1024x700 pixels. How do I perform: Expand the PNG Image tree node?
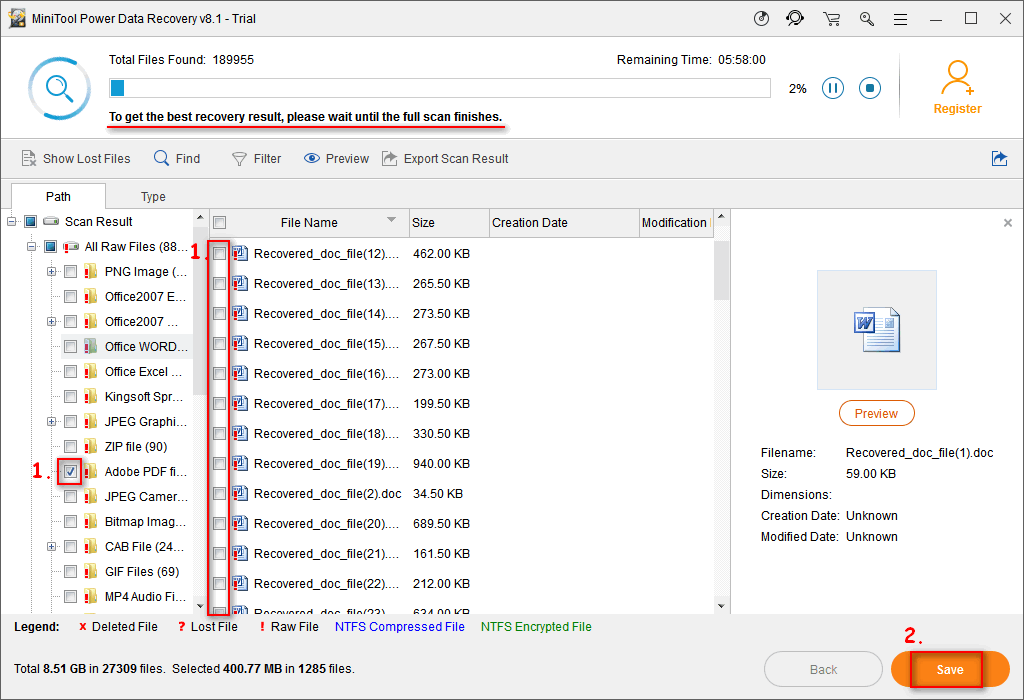click(51, 272)
